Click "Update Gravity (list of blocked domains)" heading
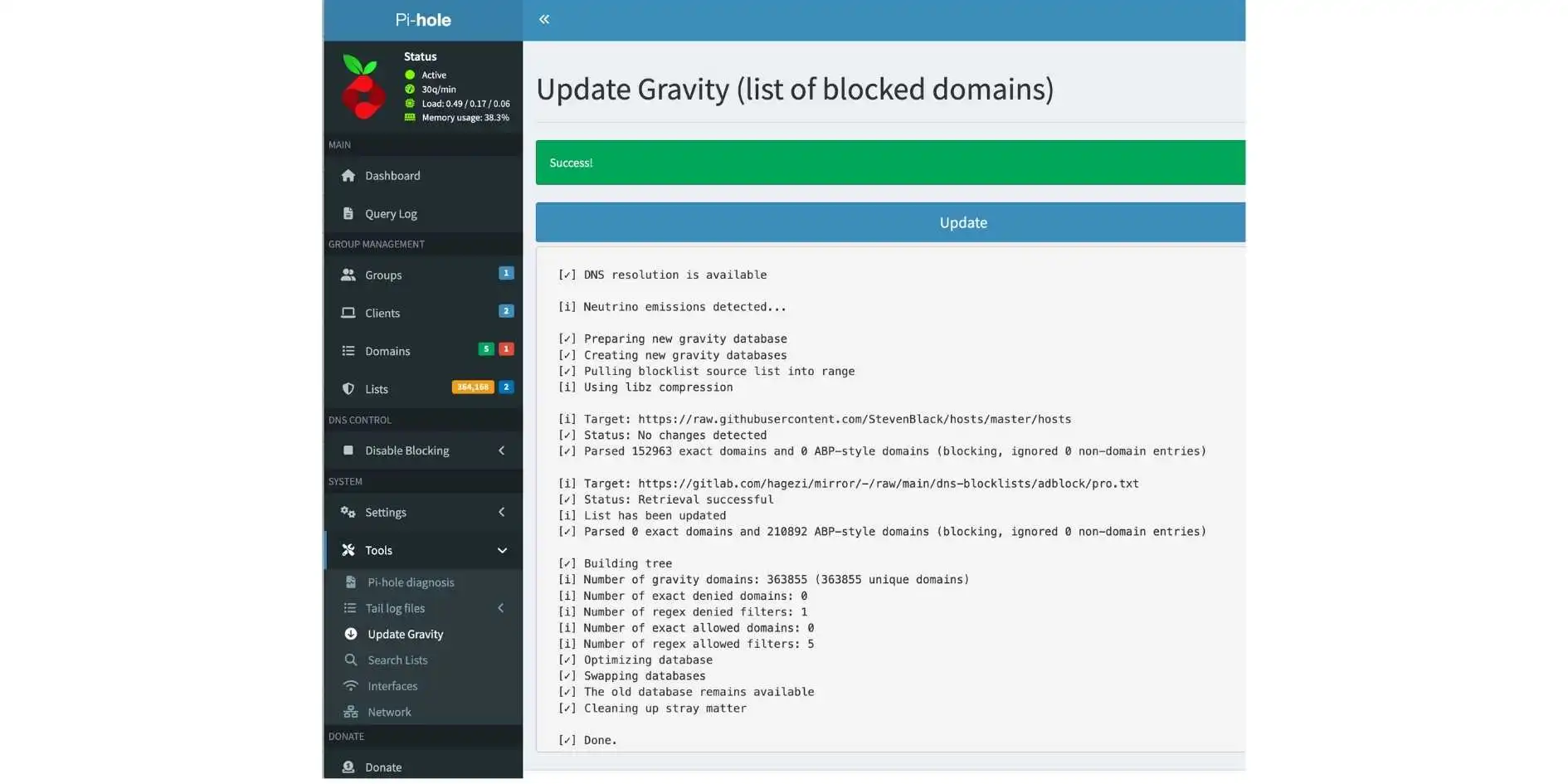This screenshot has width=1568, height=784. [x=795, y=89]
